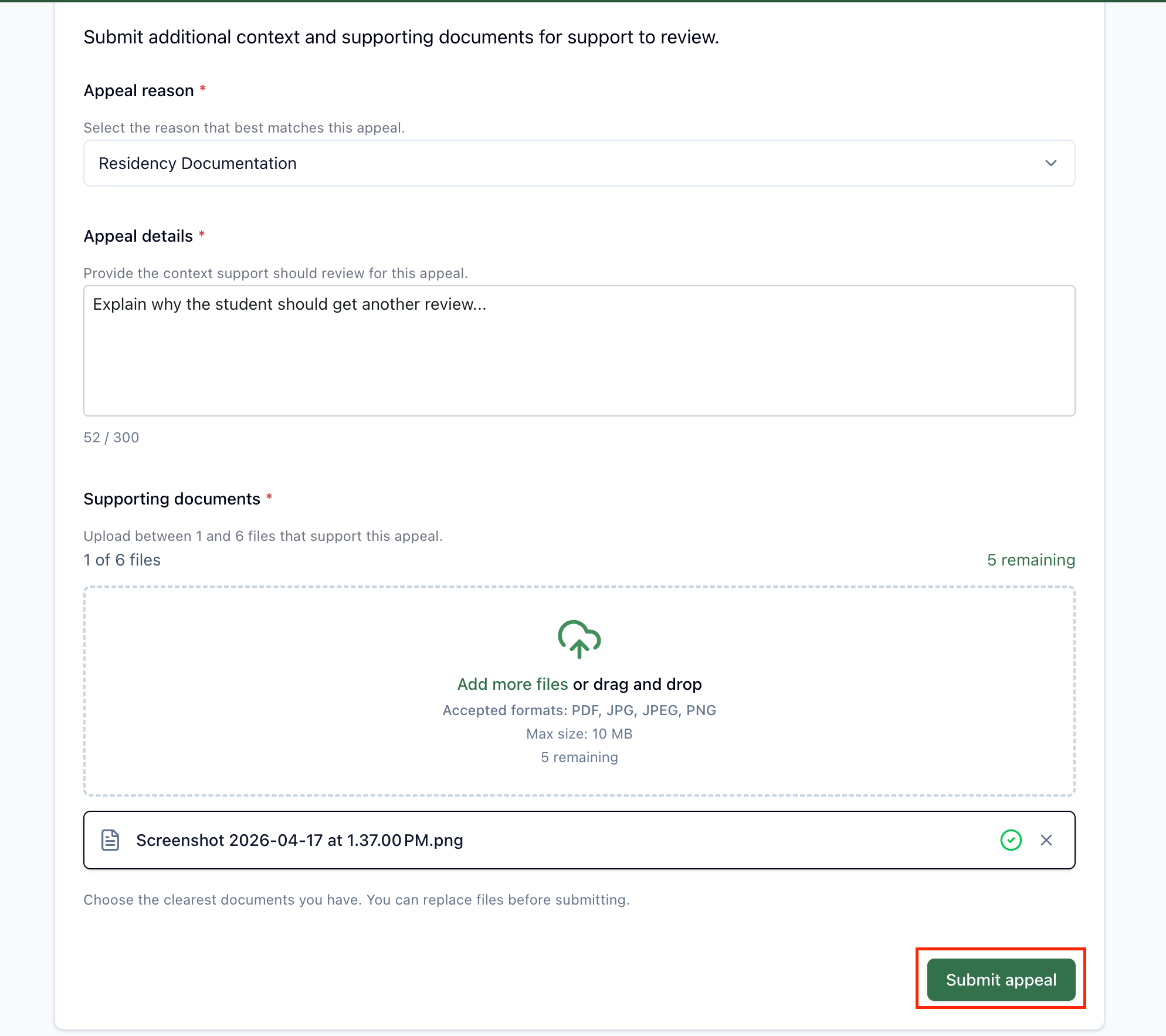
Task: Click the 52 / 300 character counter
Action: coord(111,438)
